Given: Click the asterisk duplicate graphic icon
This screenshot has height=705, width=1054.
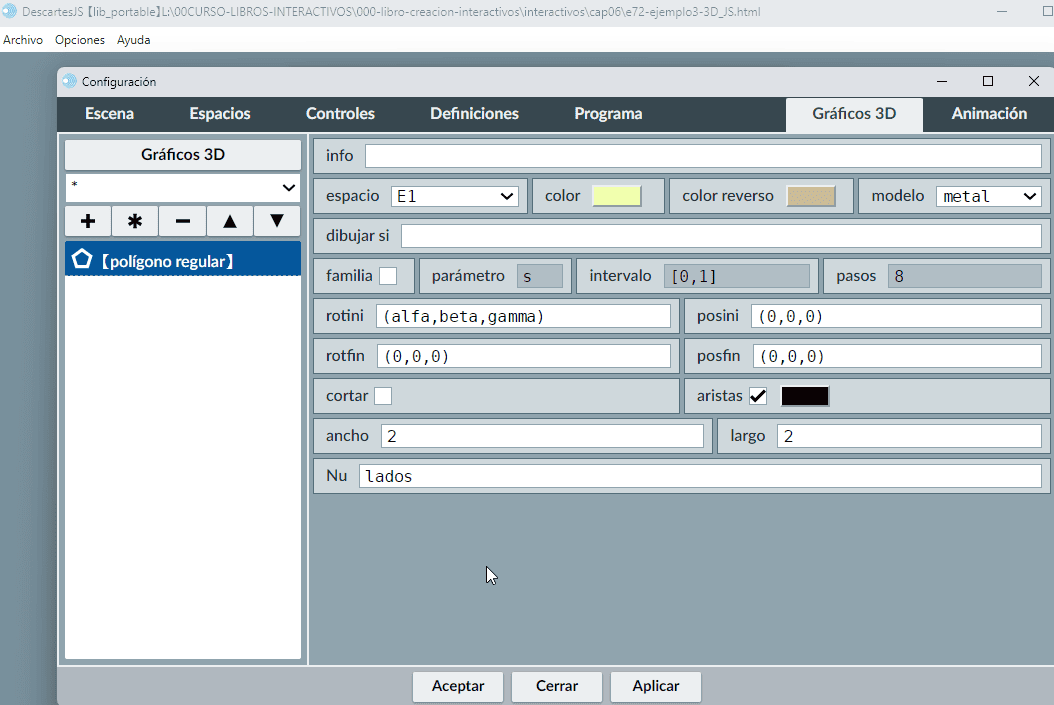Looking at the screenshot, I should 135,221.
